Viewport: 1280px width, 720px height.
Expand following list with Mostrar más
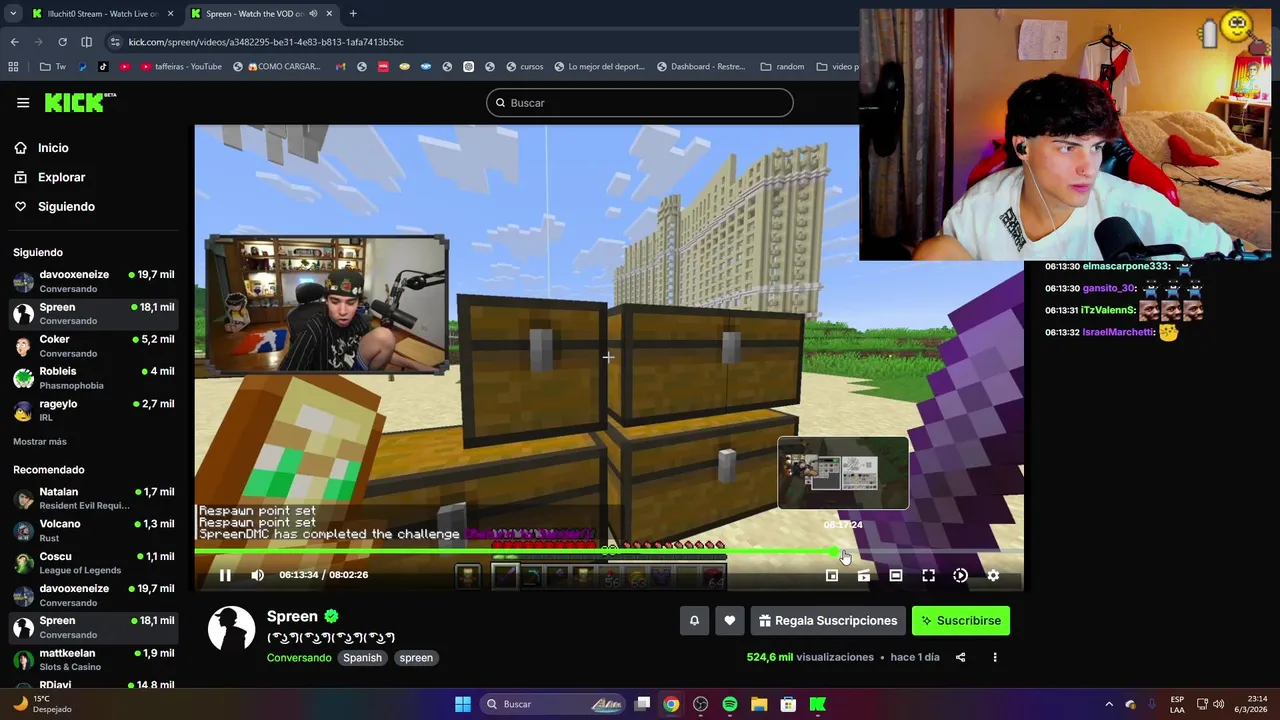click(x=40, y=442)
